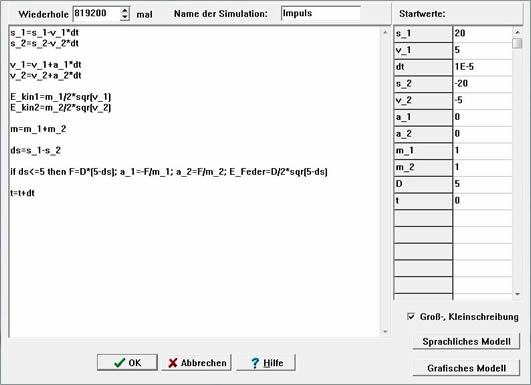The width and height of the screenshot is (531, 385).
Task: Select the t start value 0
Action: click(x=483, y=201)
